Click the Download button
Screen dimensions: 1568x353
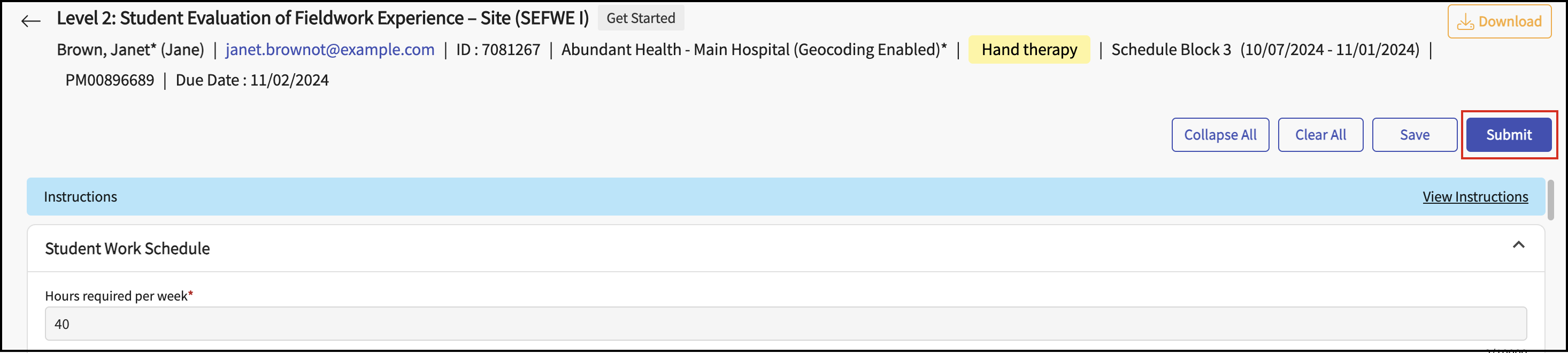[x=1498, y=22]
